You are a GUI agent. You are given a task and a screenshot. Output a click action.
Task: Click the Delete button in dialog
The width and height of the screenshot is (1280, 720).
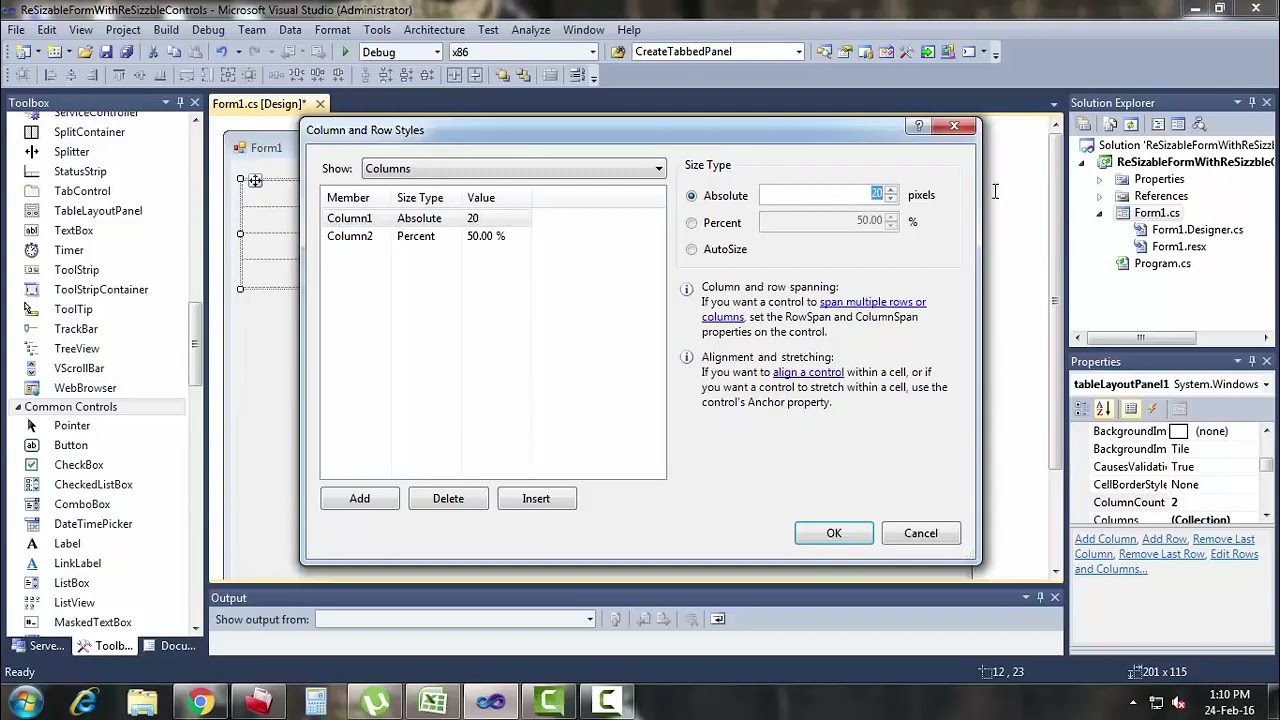point(448,499)
